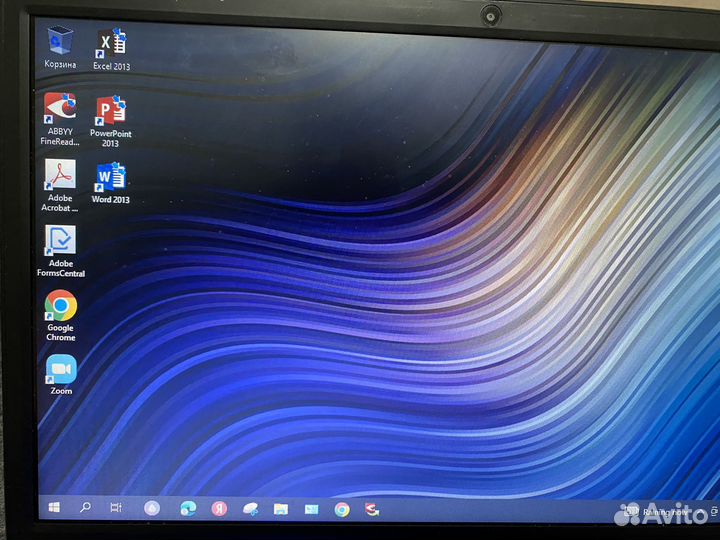Open the Windows Start menu
This screenshot has height=540, width=720.
54,507
